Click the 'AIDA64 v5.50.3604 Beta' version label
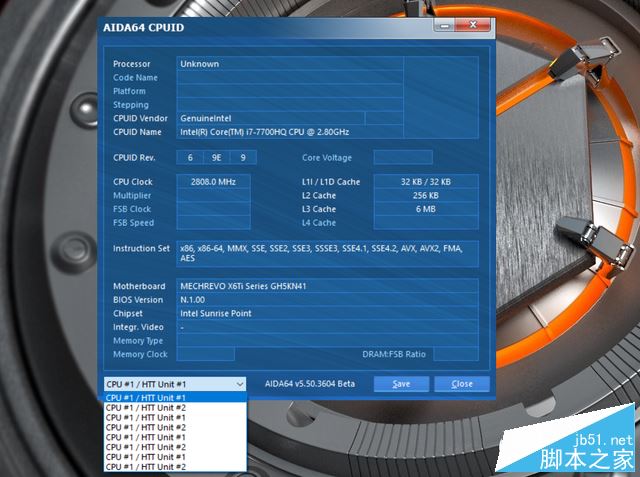 (310, 384)
